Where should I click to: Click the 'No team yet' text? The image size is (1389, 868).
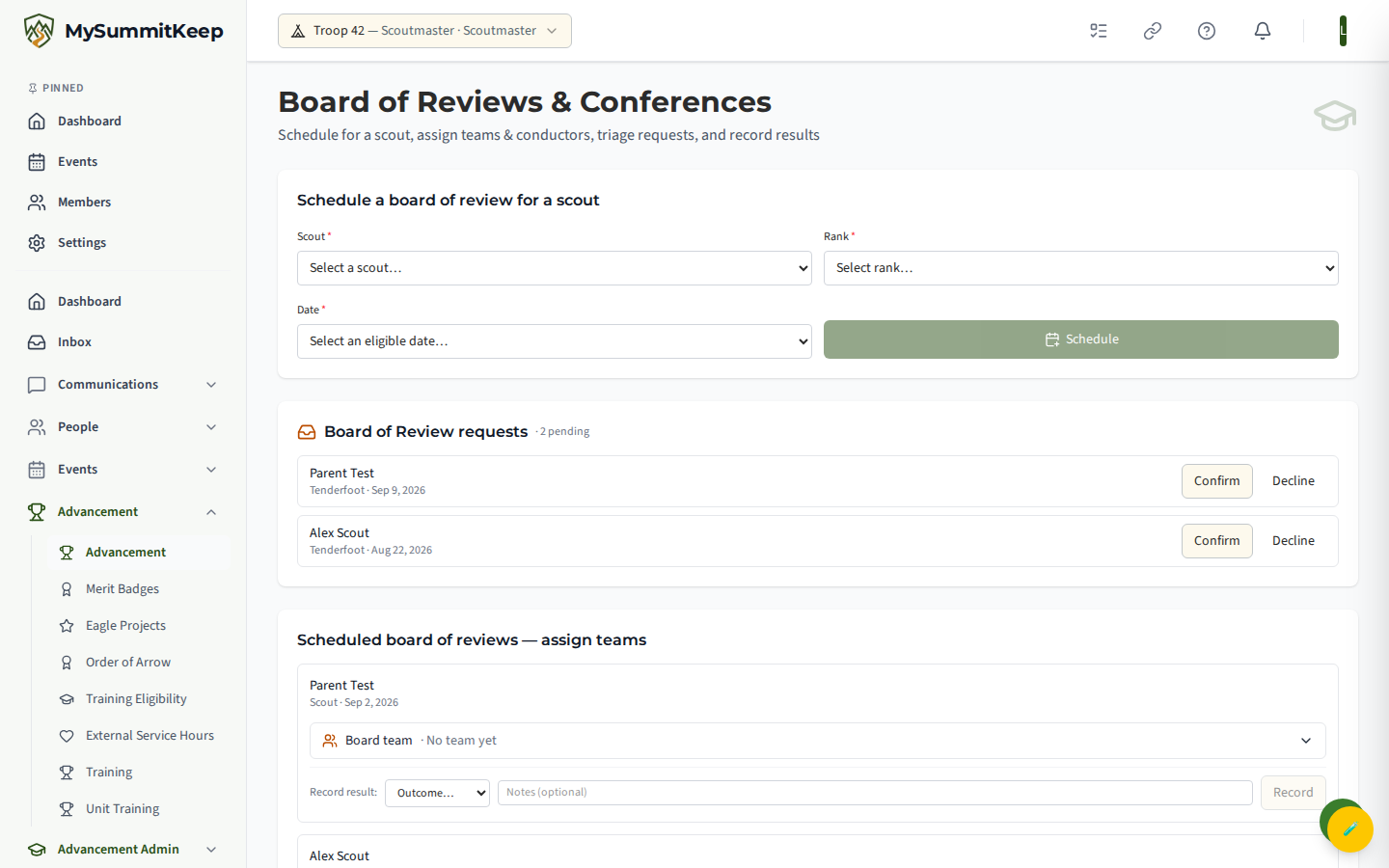(461, 741)
